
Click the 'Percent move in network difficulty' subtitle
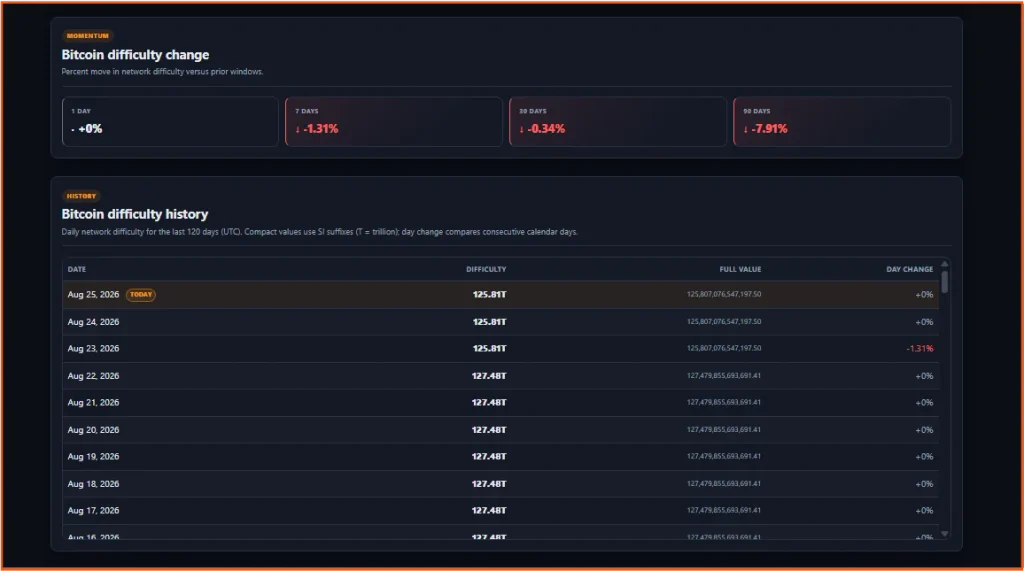click(162, 72)
